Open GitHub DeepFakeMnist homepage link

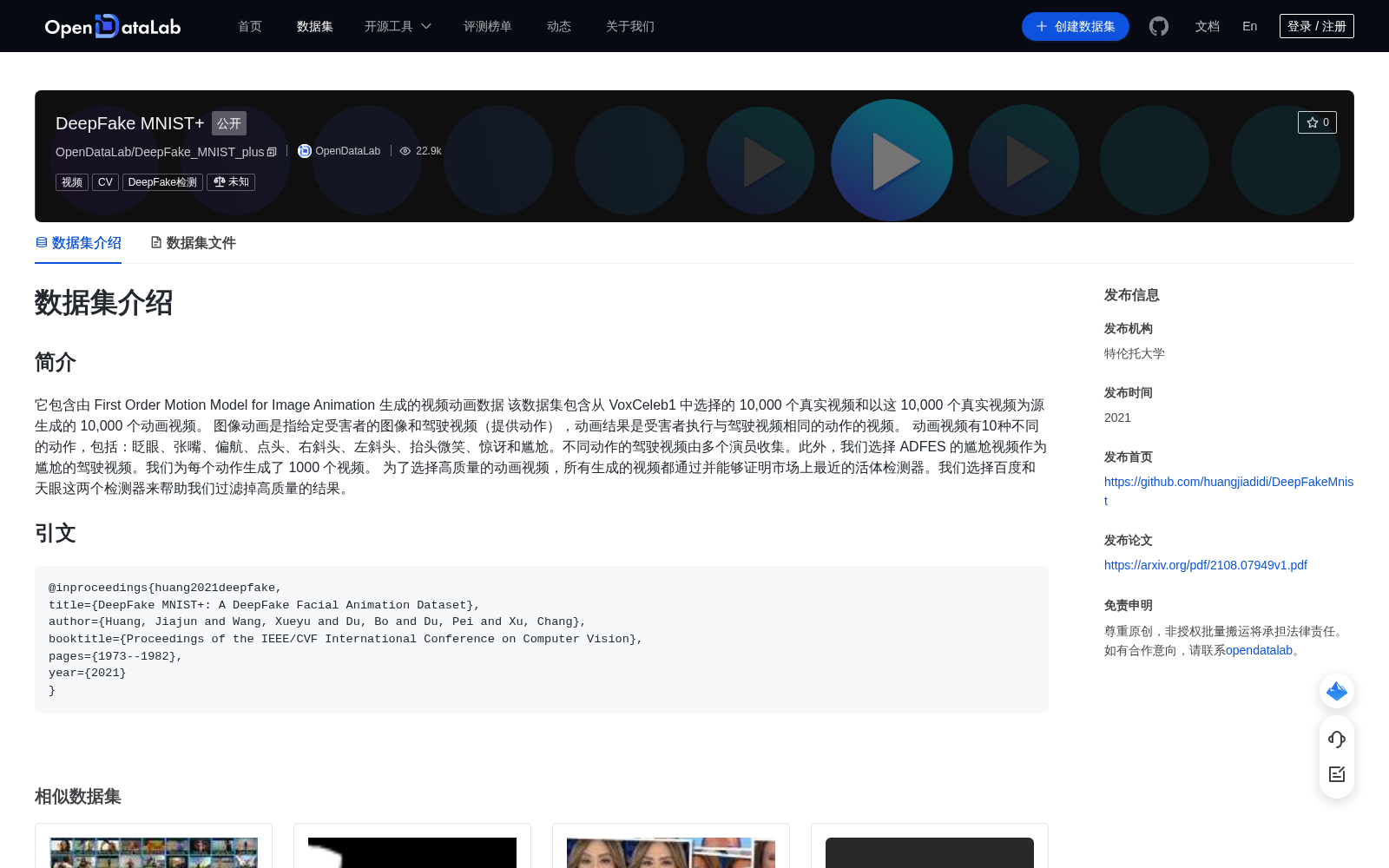1228,491
